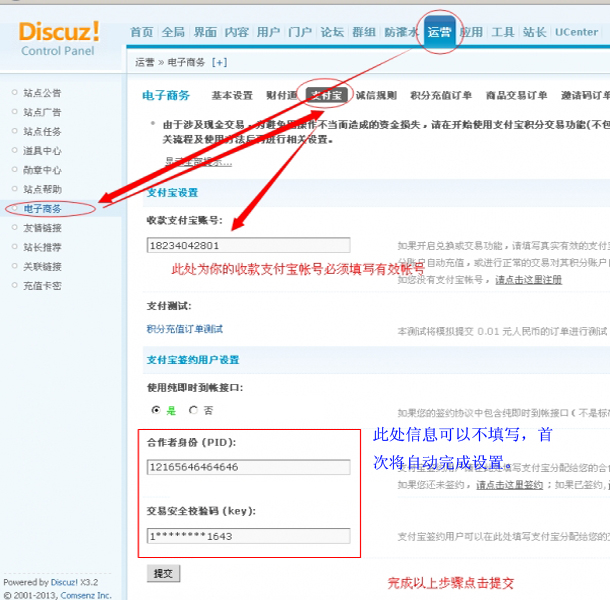
Task: Open the 防灌水 top navigation tab
Action: pos(401,32)
